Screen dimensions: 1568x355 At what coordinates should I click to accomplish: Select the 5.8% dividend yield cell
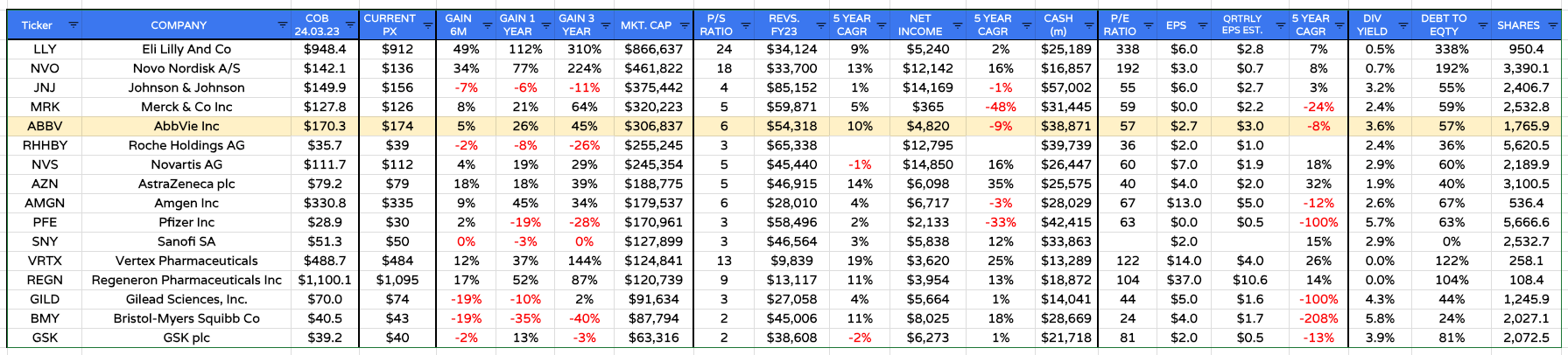[1379, 318]
